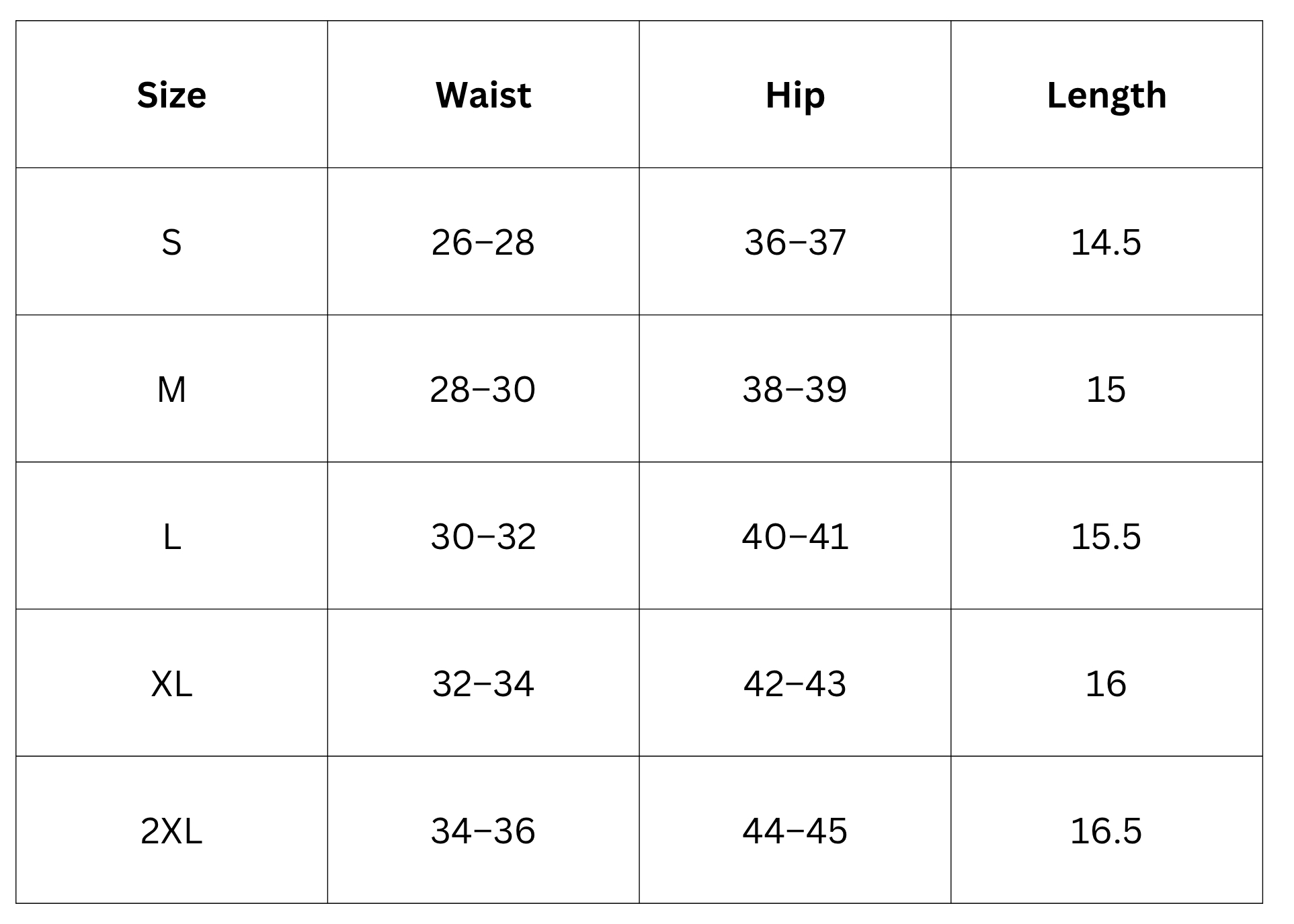This screenshot has width=1294, height=924.
Task: Click hip value 38–39
Action: click(795, 389)
